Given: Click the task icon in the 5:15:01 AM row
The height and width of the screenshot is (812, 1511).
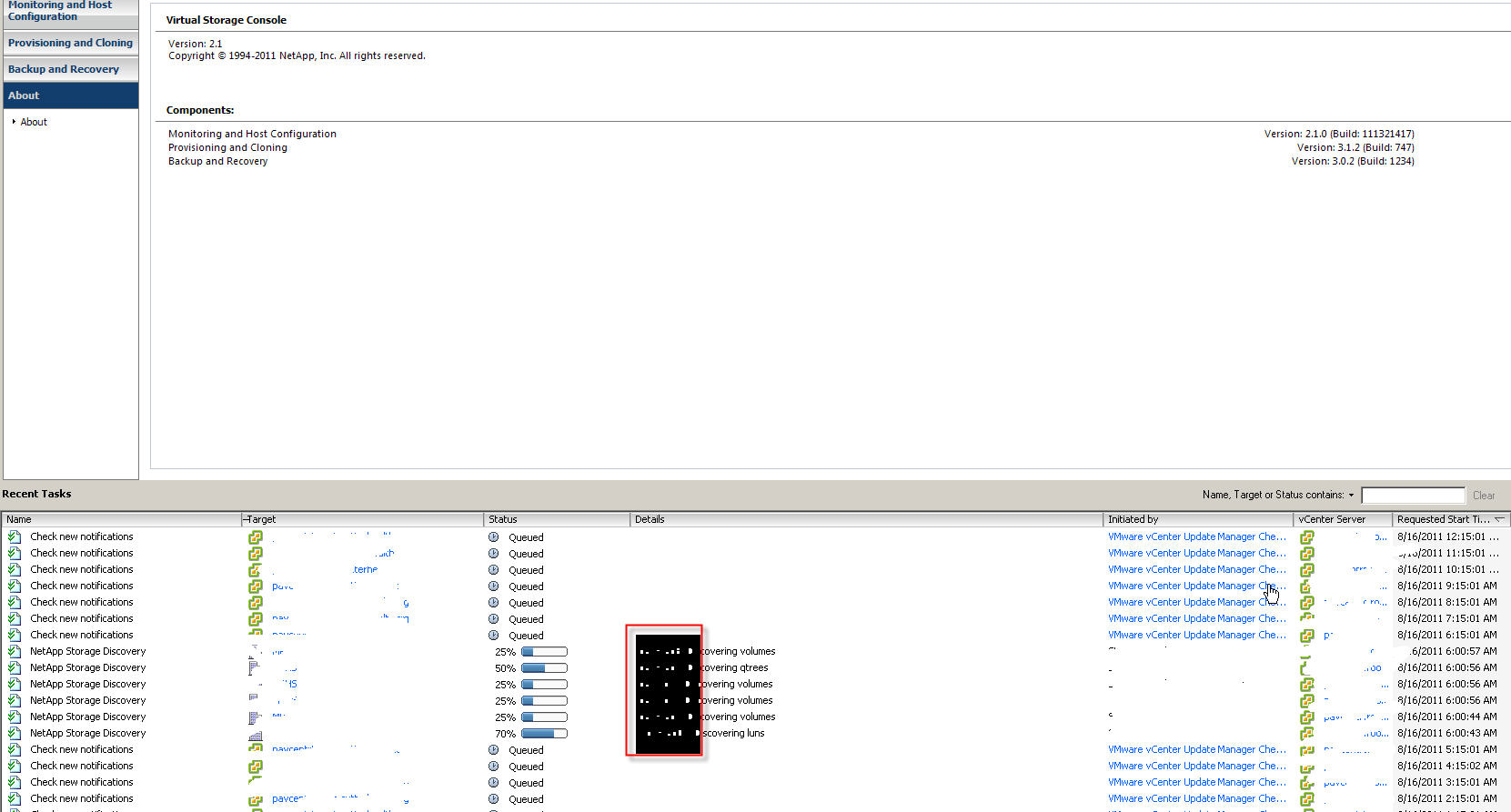Looking at the screenshot, I should tap(15, 749).
